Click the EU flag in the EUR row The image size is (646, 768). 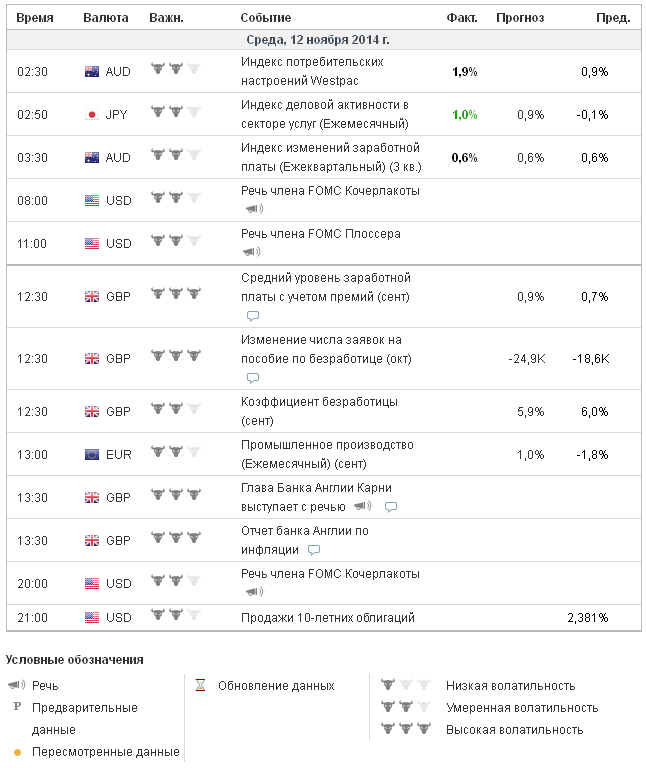click(x=92, y=454)
